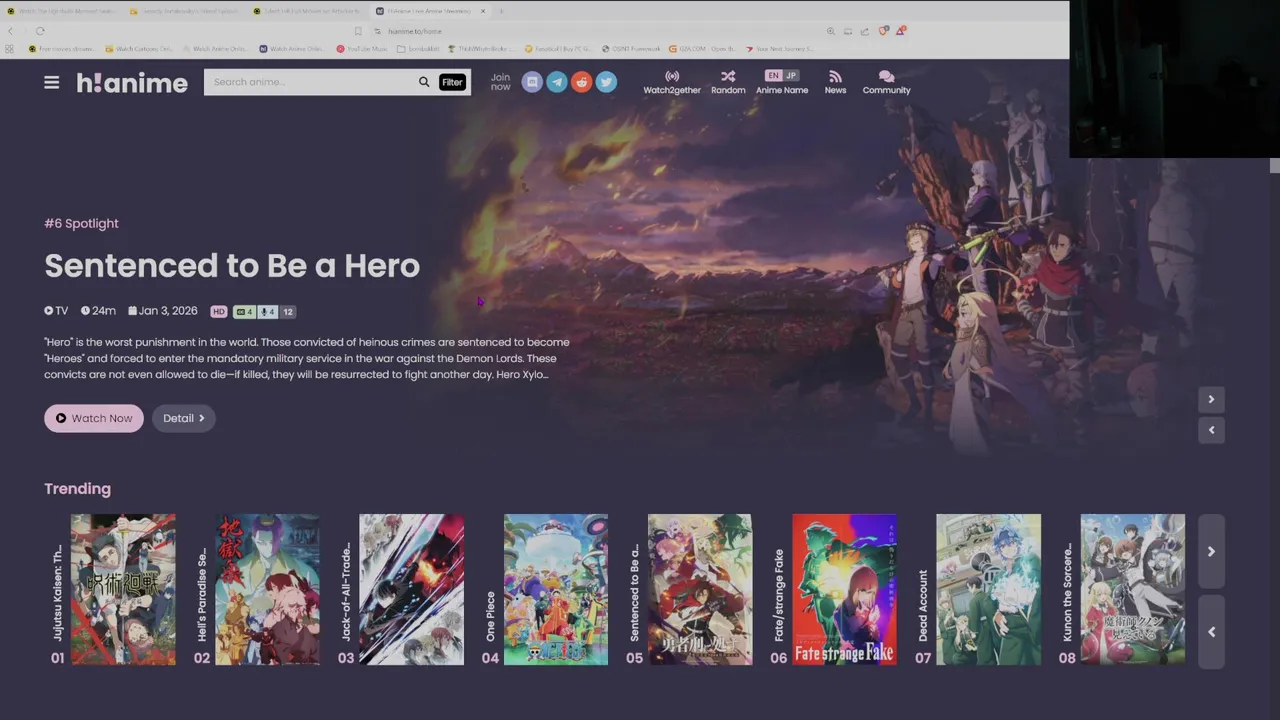Viewport: 1280px width, 720px height.
Task: Open Dead Account trending poster
Action: click(x=988, y=589)
